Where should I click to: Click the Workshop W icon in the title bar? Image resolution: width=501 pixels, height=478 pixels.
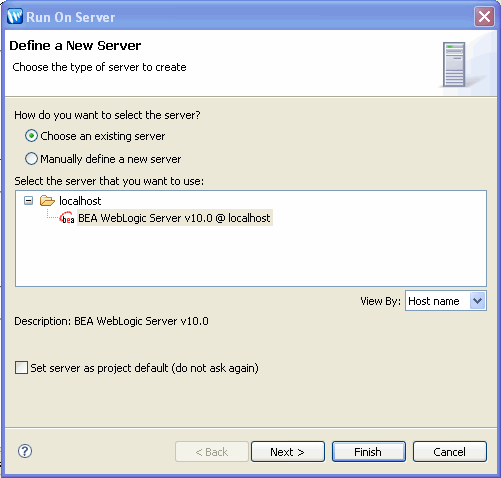coord(15,17)
